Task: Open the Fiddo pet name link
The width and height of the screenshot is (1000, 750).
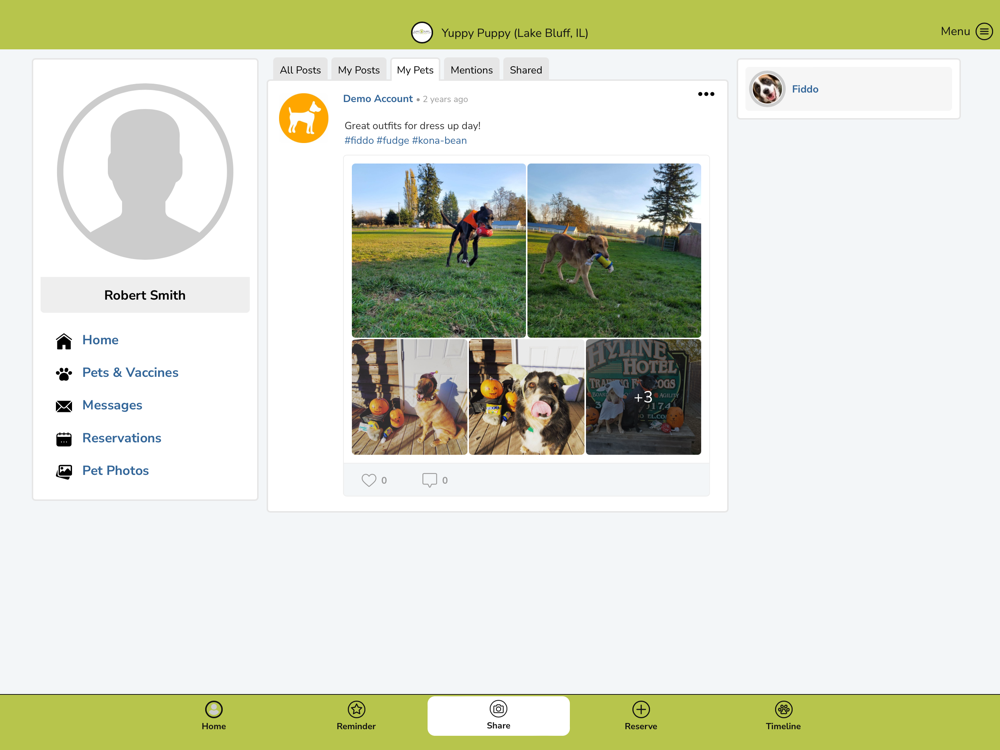Action: 805,89
